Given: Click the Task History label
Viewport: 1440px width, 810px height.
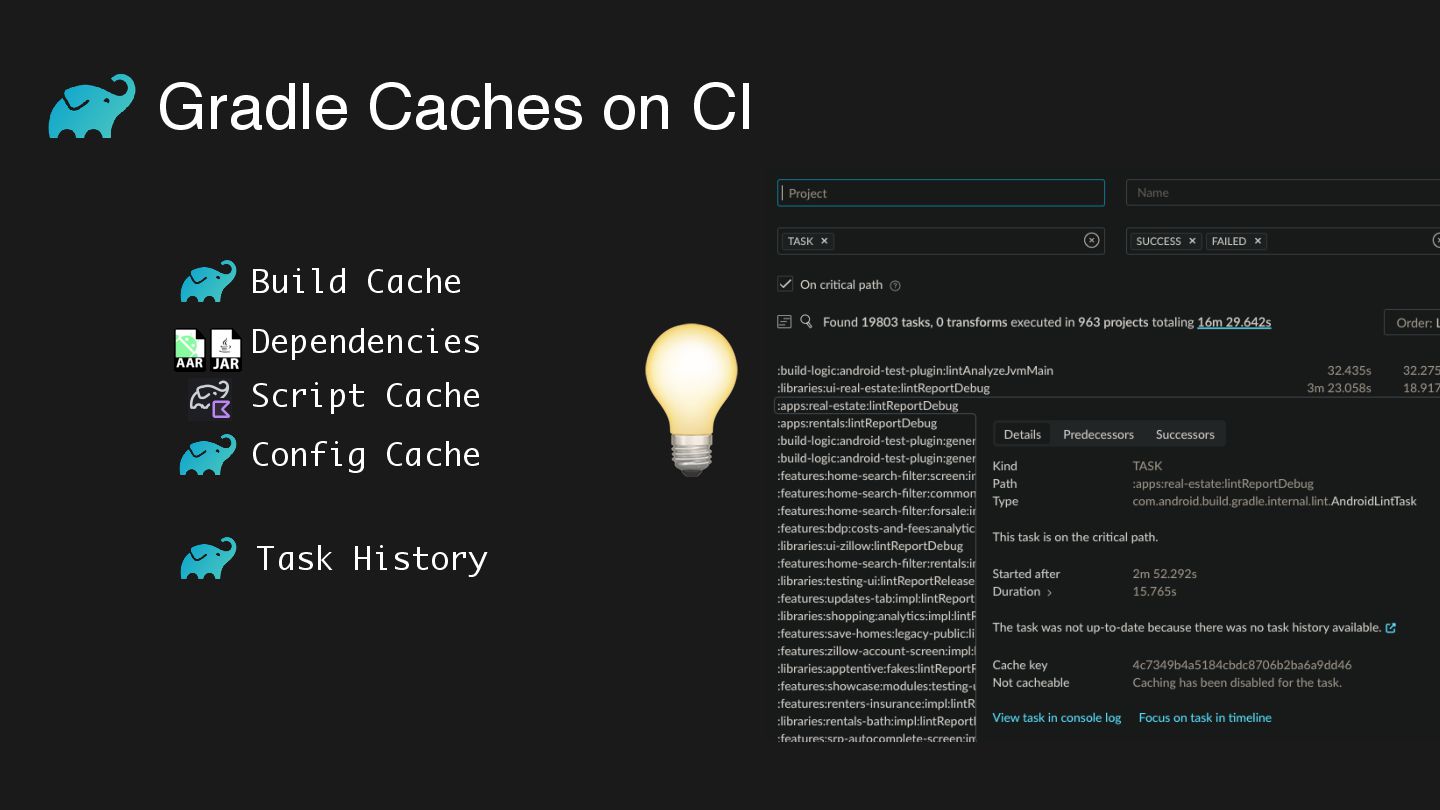Looking at the screenshot, I should click(372, 558).
